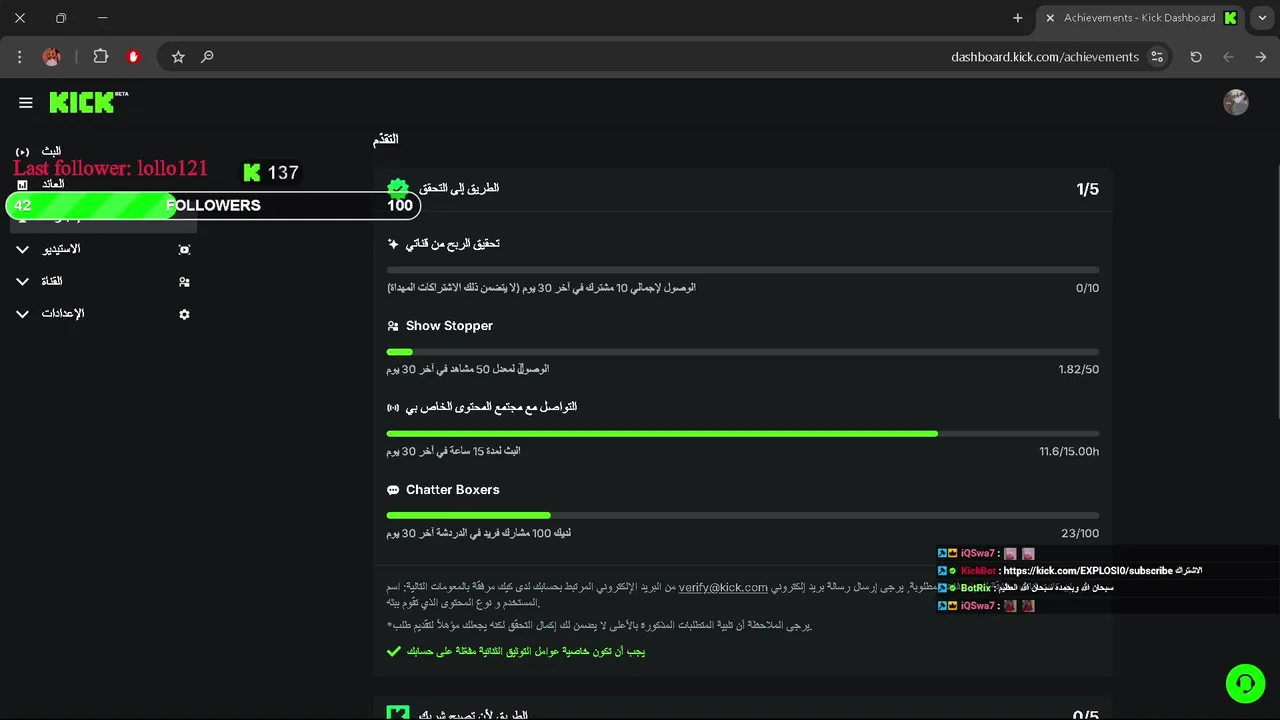
Task: Close the Achievements tab
Action: point(1050,18)
